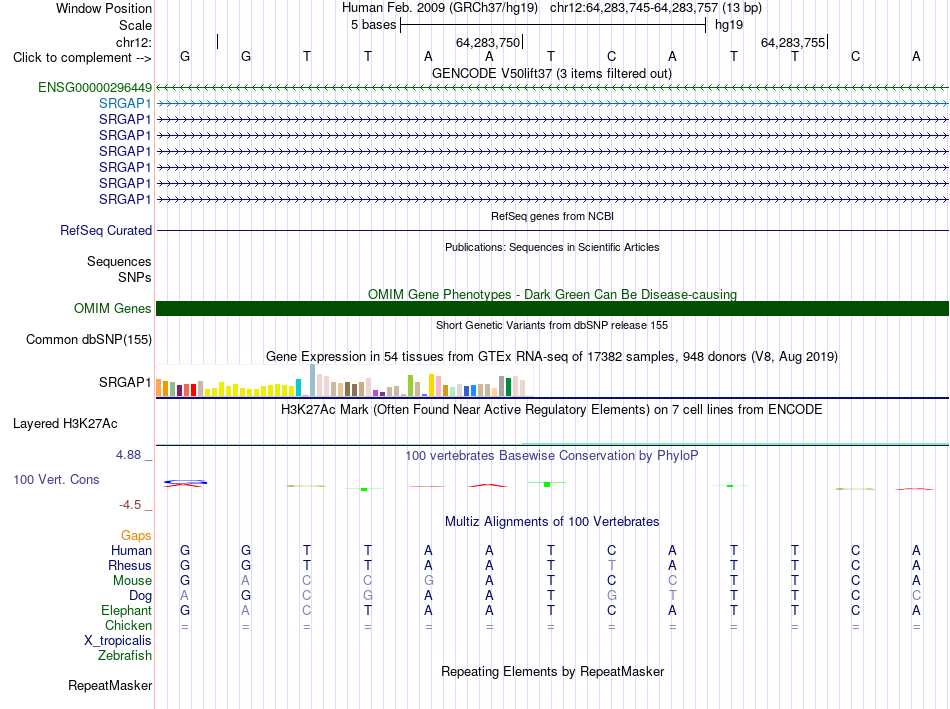Image resolution: width=950 pixels, height=709 pixels.
Task: Click the OMIM Gene Phenotypes track title
Action: coord(552,295)
